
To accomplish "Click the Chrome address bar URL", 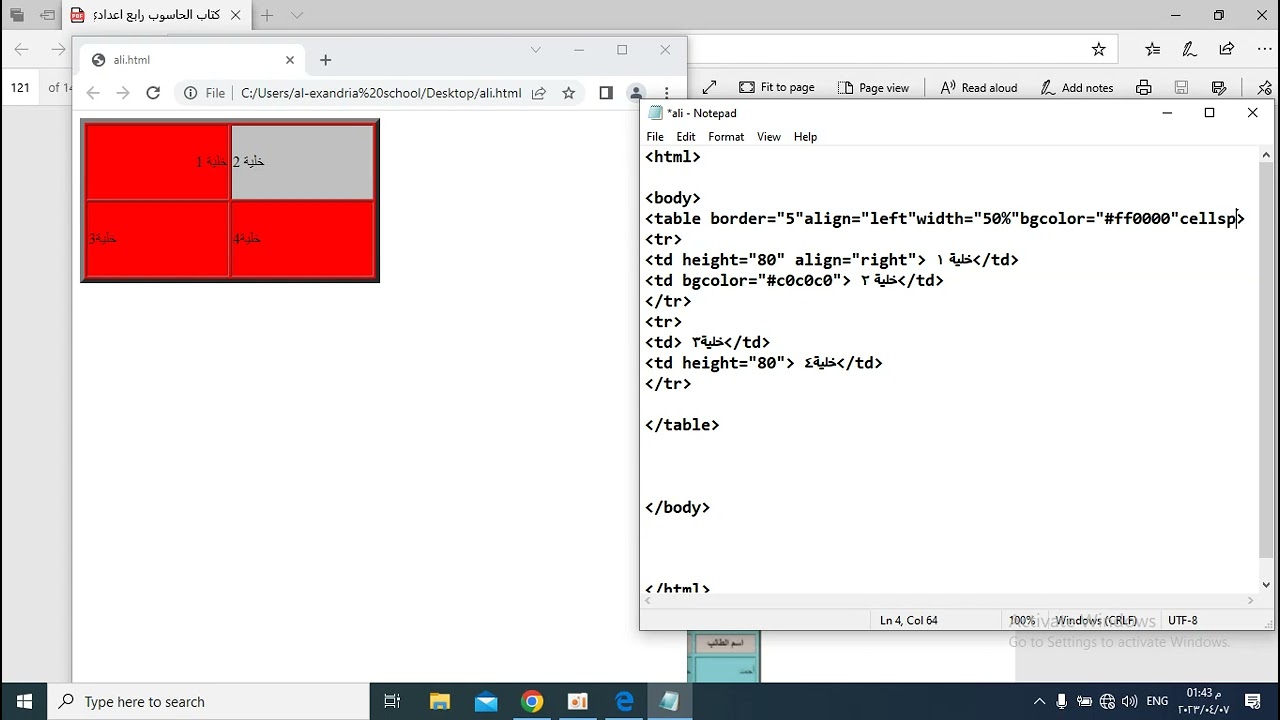I will point(381,93).
